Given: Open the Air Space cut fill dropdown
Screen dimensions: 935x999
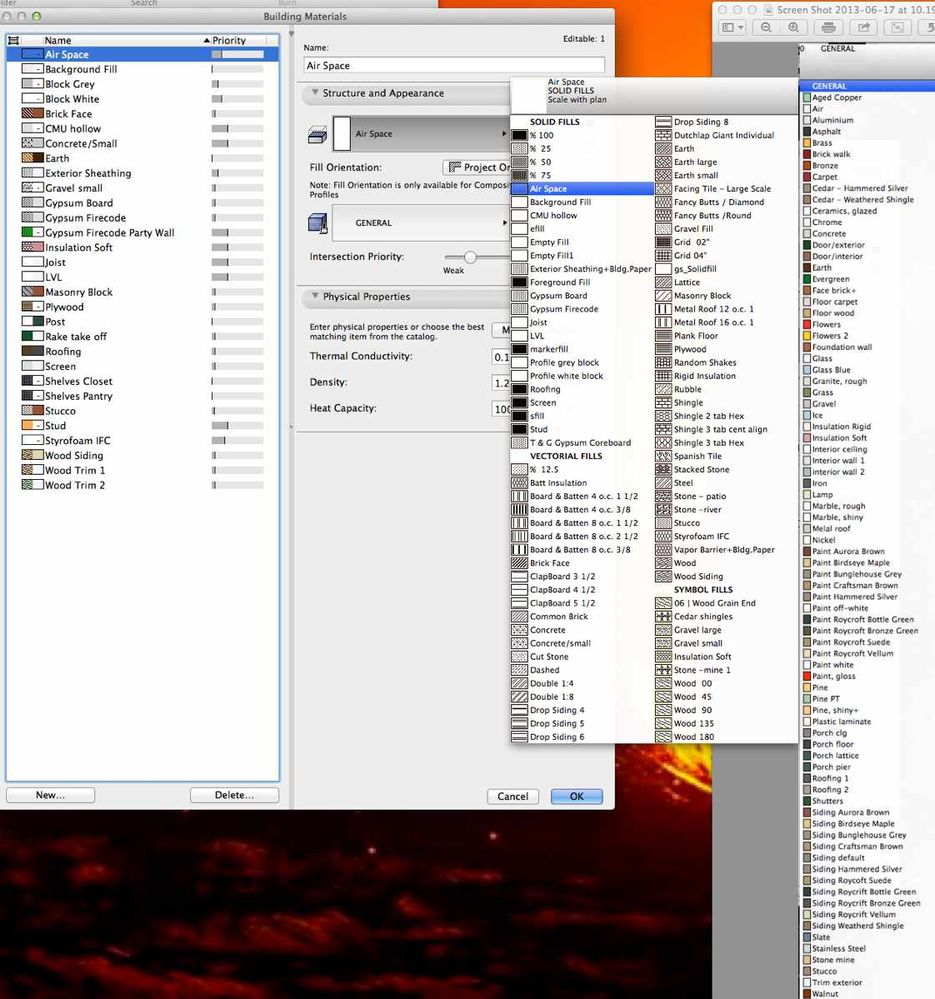Looking at the screenshot, I should pos(420,134).
